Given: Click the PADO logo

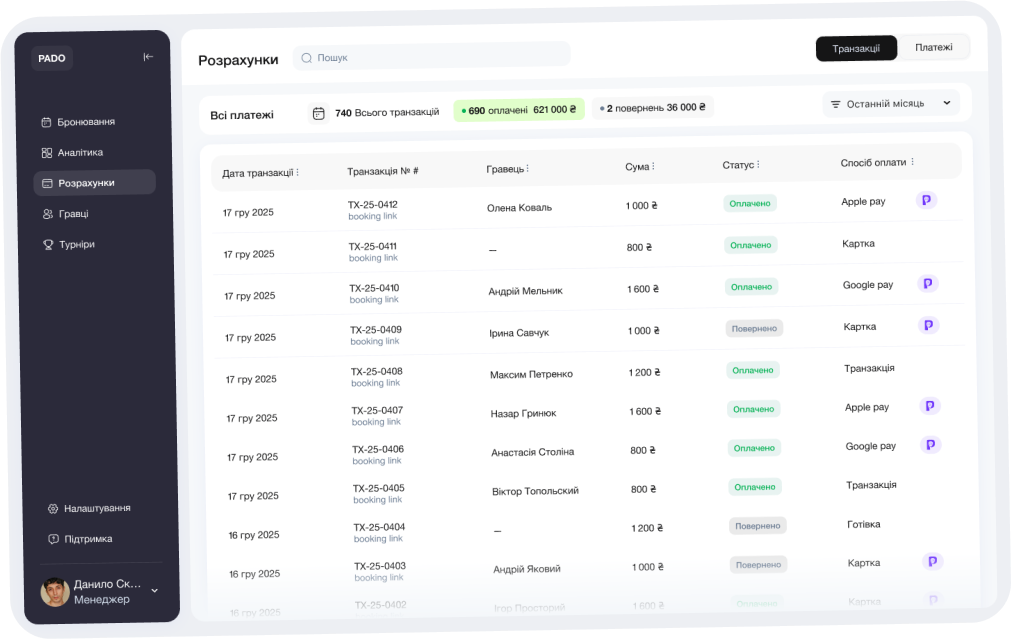Looking at the screenshot, I should [52, 58].
